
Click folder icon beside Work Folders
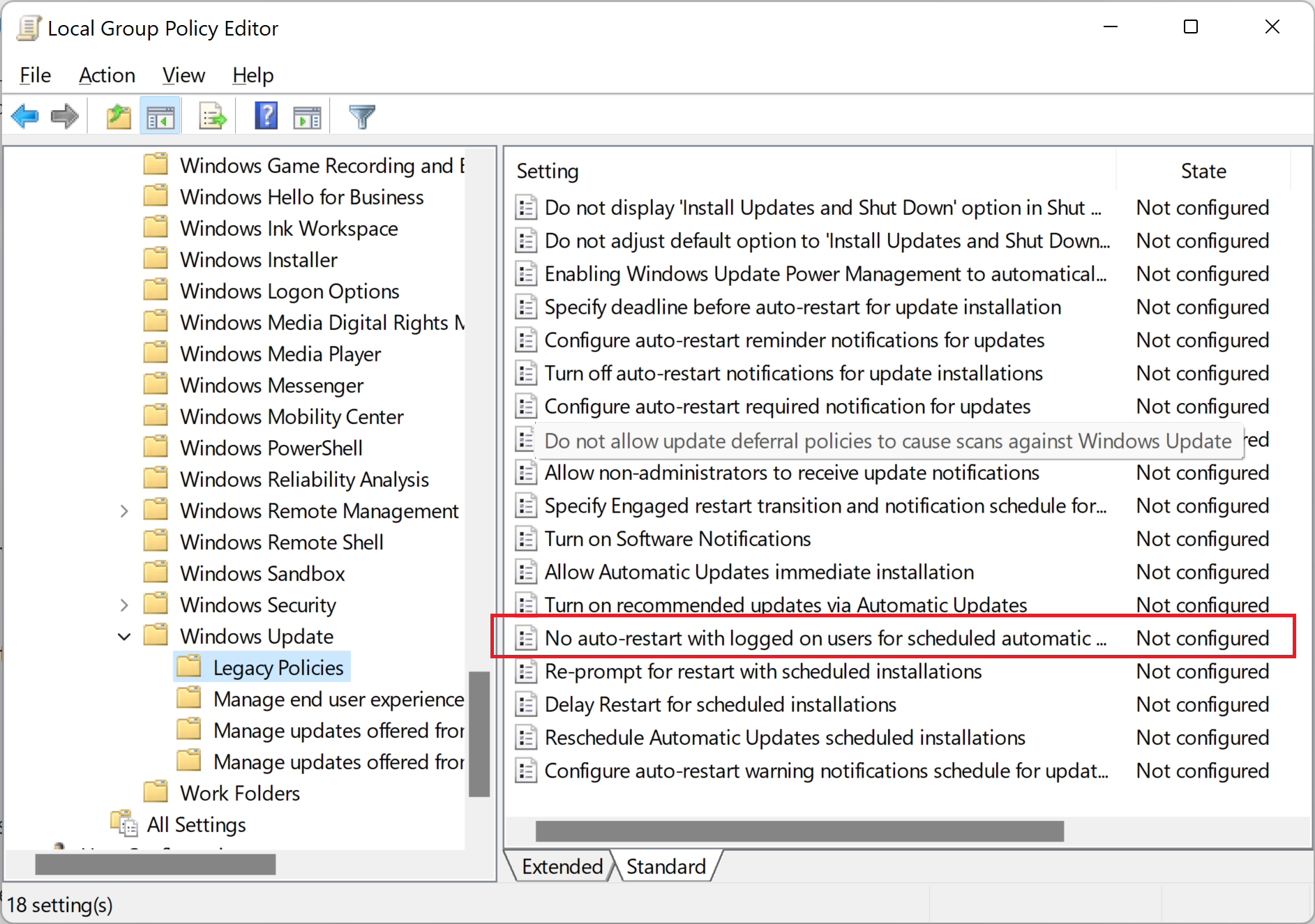coord(156,792)
